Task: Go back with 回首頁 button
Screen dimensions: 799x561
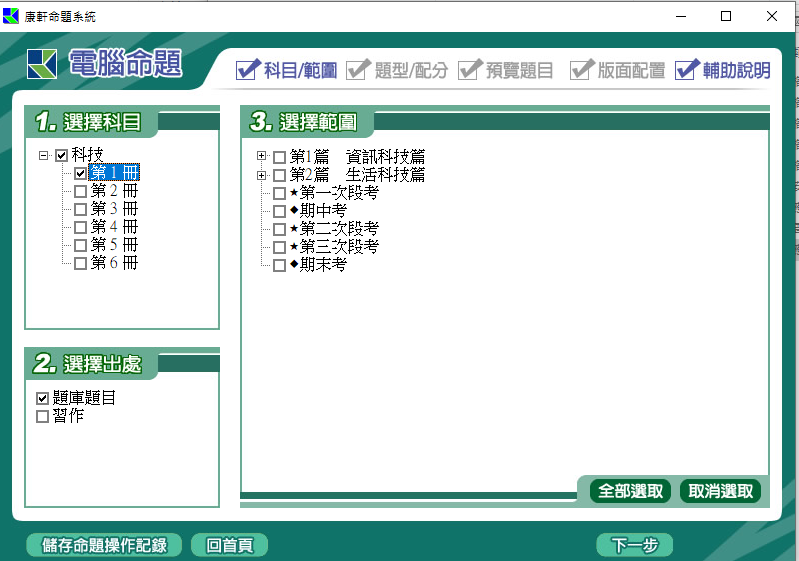Action: tap(229, 546)
